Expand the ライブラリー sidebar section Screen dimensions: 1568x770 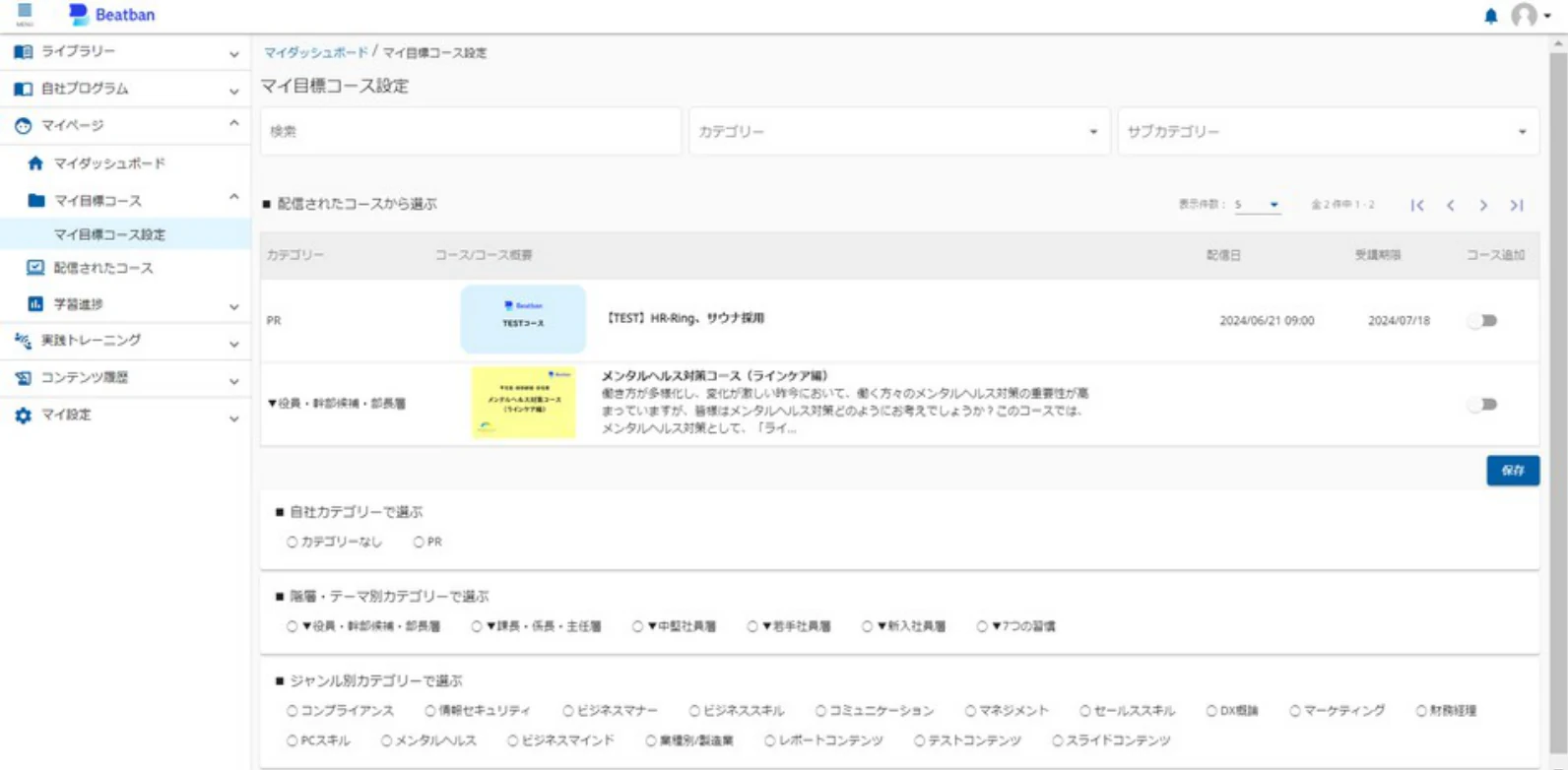pos(233,53)
